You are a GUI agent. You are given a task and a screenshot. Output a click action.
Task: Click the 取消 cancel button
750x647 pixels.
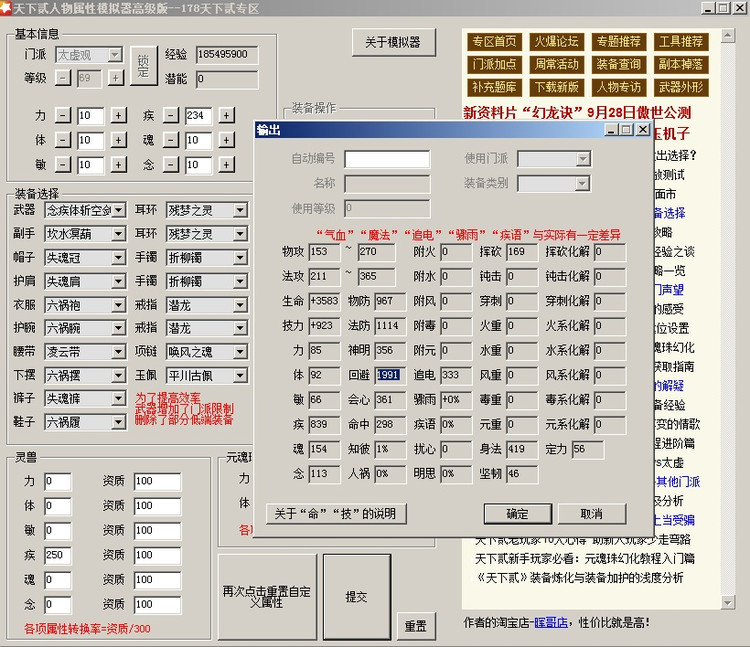click(x=592, y=514)
